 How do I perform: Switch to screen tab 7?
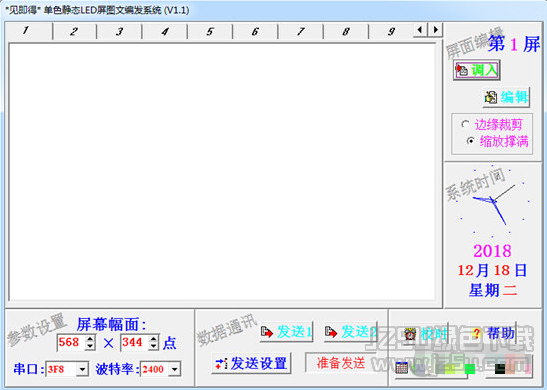(301, 32)
